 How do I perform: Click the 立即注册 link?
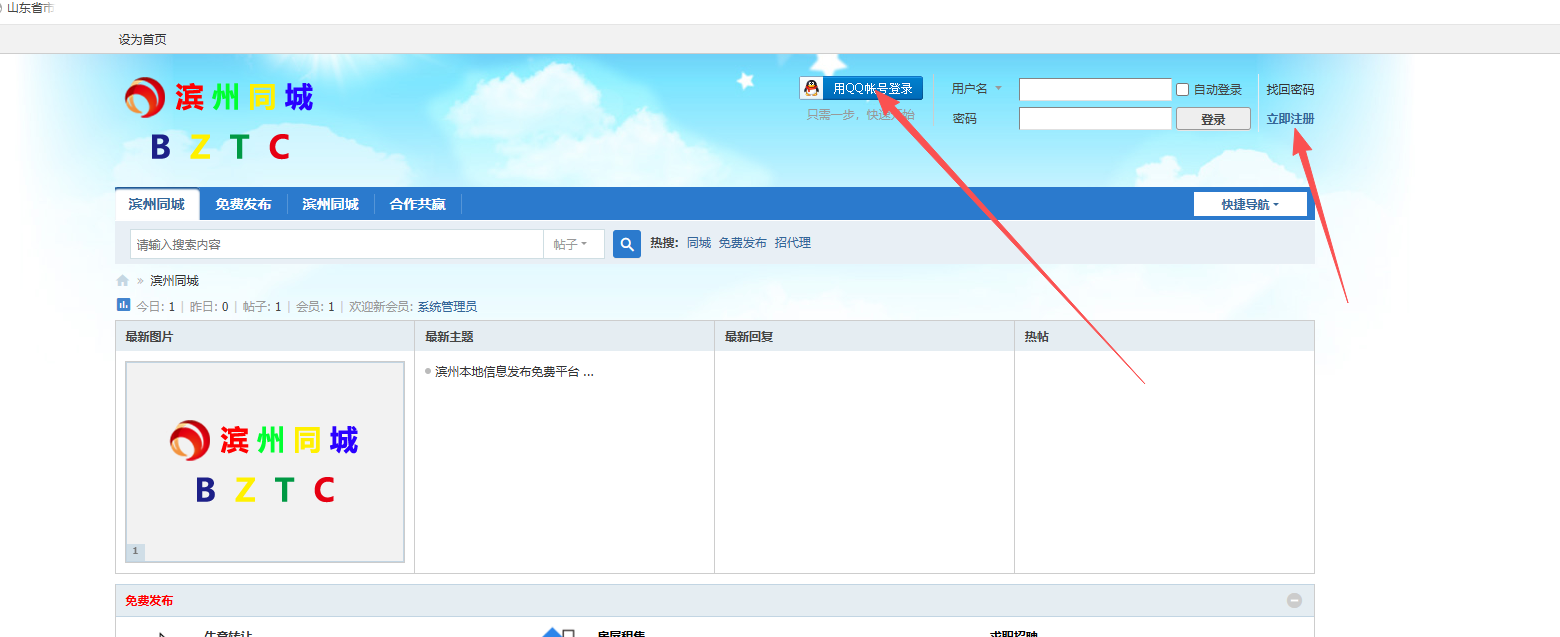[1290, 118]
